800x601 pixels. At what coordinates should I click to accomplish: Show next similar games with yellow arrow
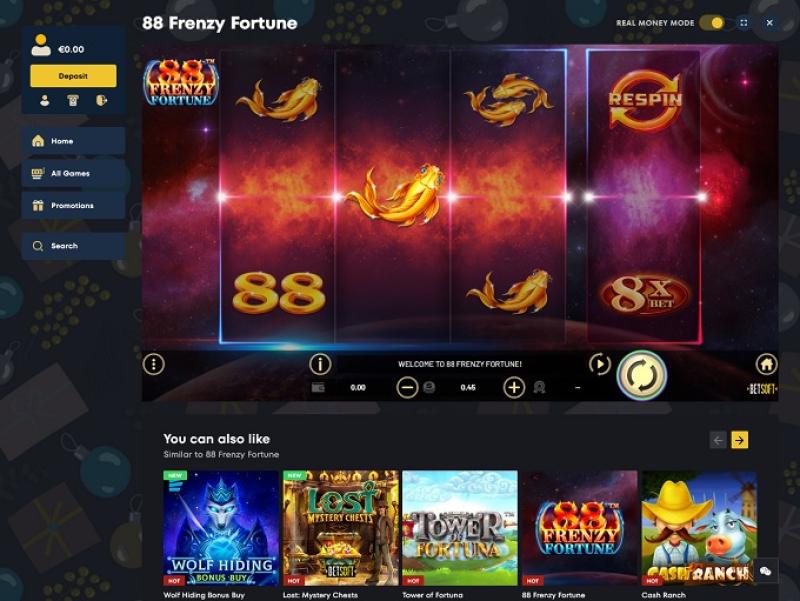pyautogui.click(x=740, y=440)
